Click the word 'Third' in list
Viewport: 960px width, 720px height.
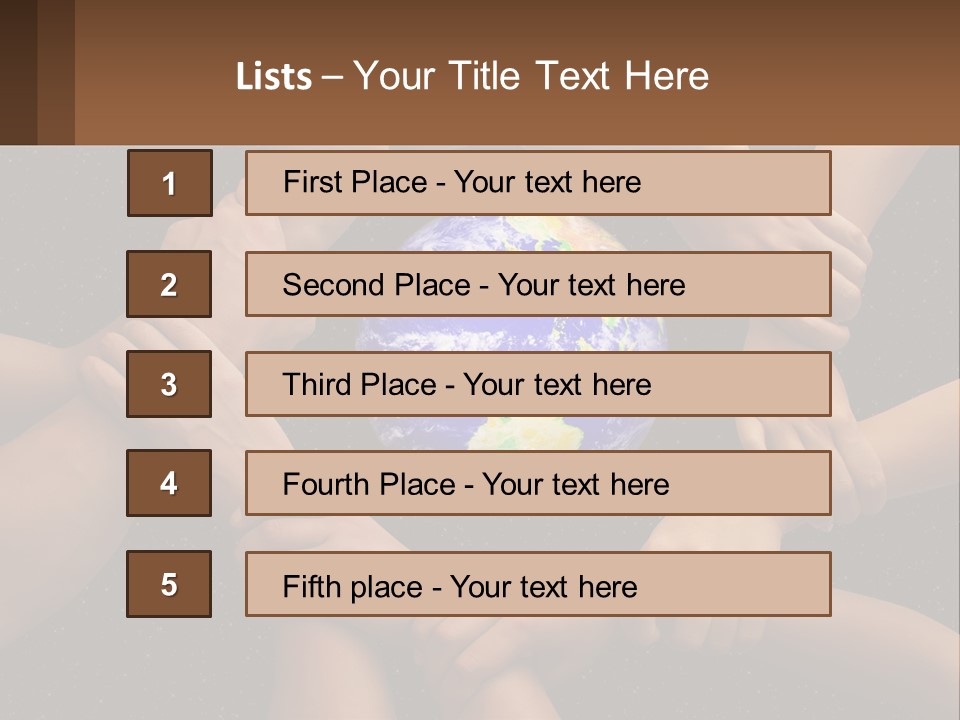[316, 385]
